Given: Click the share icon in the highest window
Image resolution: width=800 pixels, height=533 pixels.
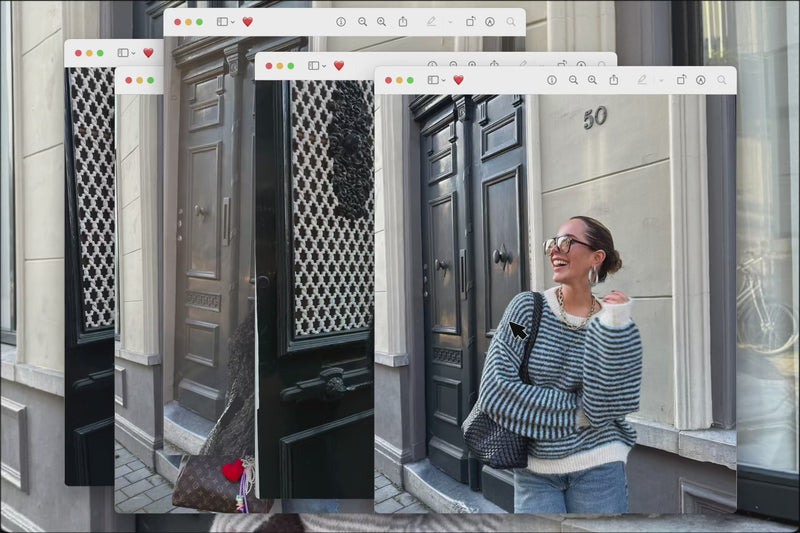Looking at the screenshot, I should (402, 21).
